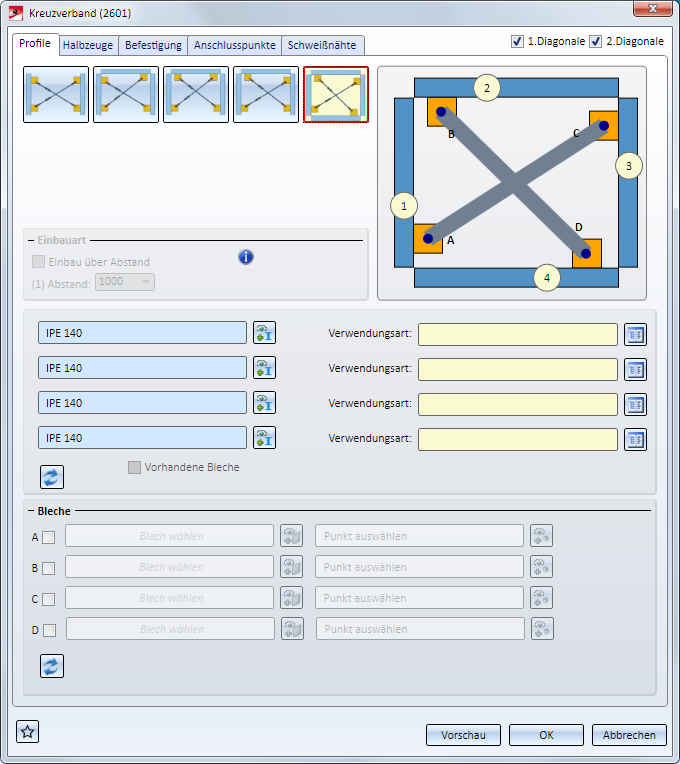680x764 pixels.
Task: Pick profile icon beside first IPE 140
Action: pyautogui.click(x=264, y=333)
